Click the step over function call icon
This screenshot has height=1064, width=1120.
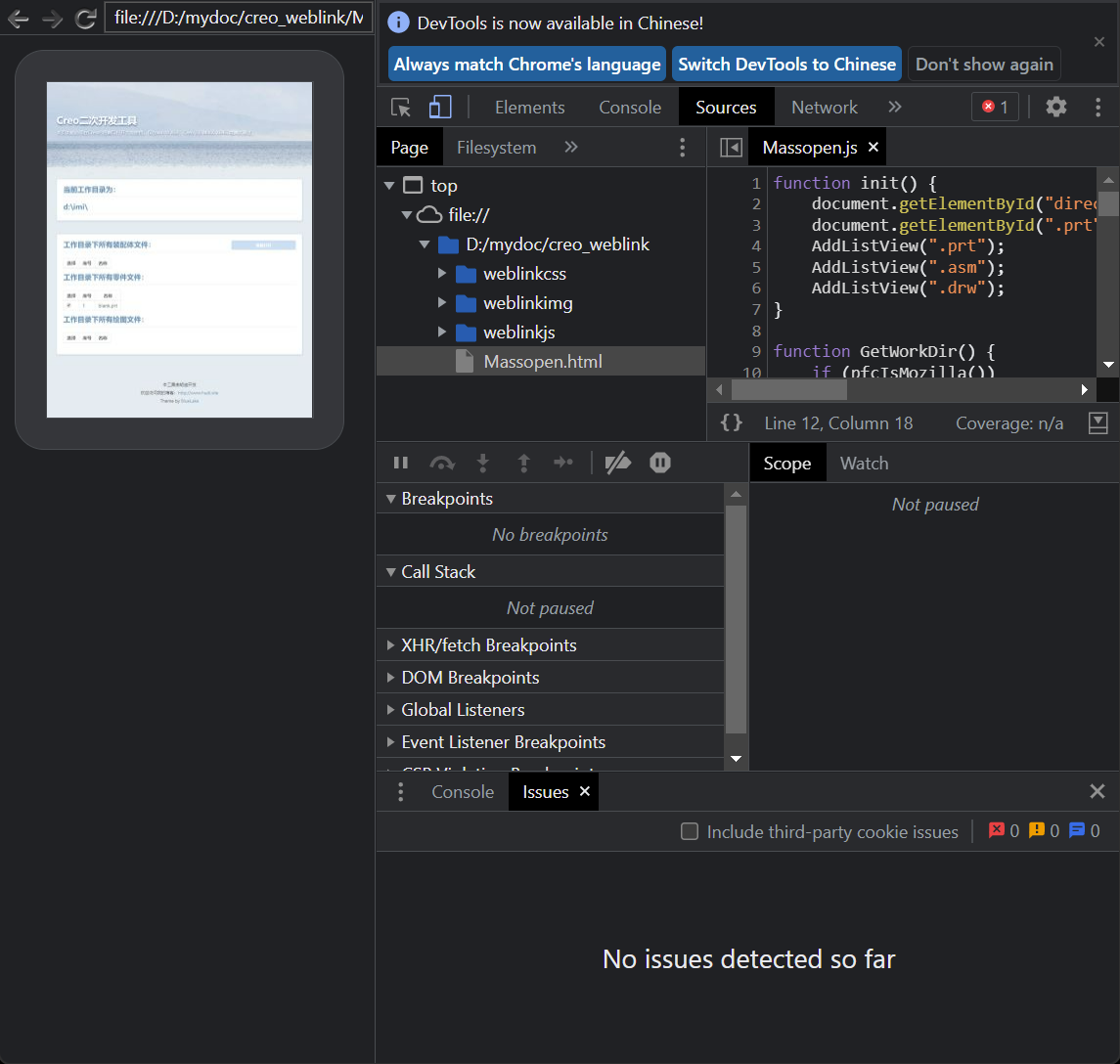(x=442, y=463)
